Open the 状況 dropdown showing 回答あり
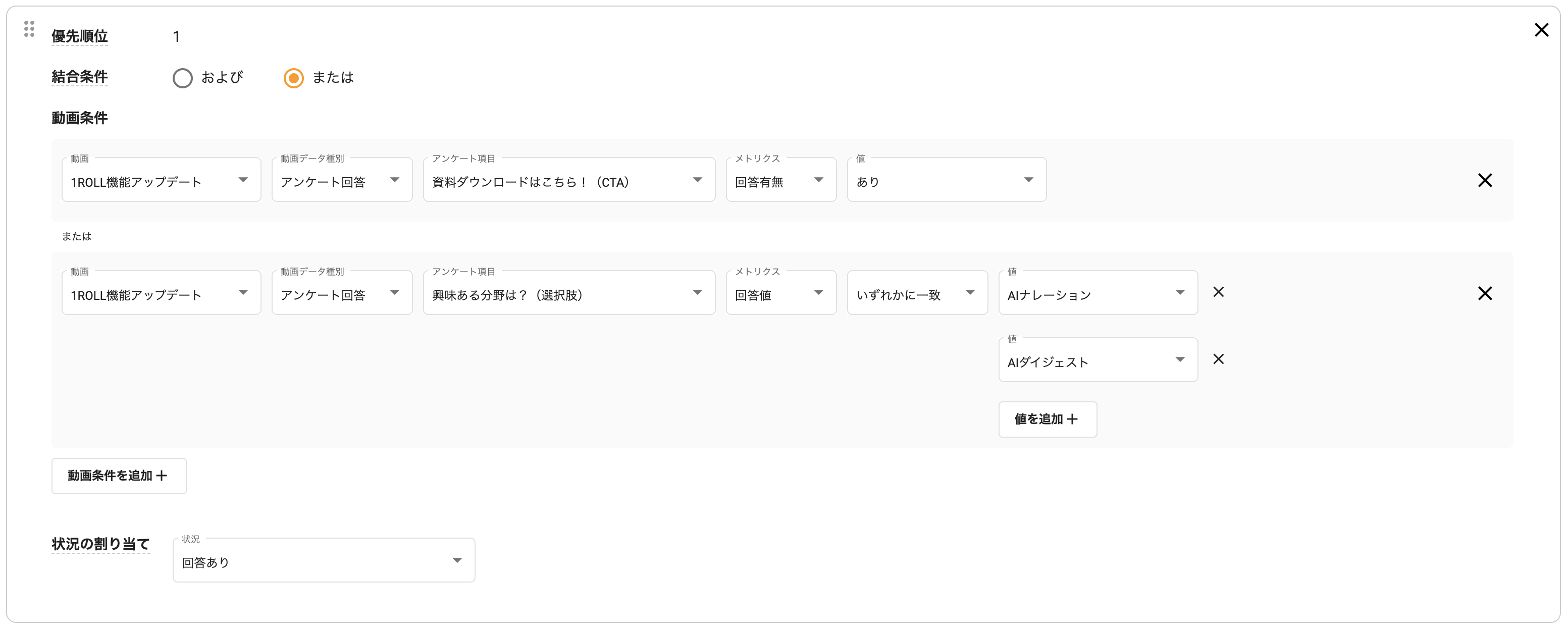Image resolution: width=1568 pixels, height=630 pixels. click(x=323, y=561)
